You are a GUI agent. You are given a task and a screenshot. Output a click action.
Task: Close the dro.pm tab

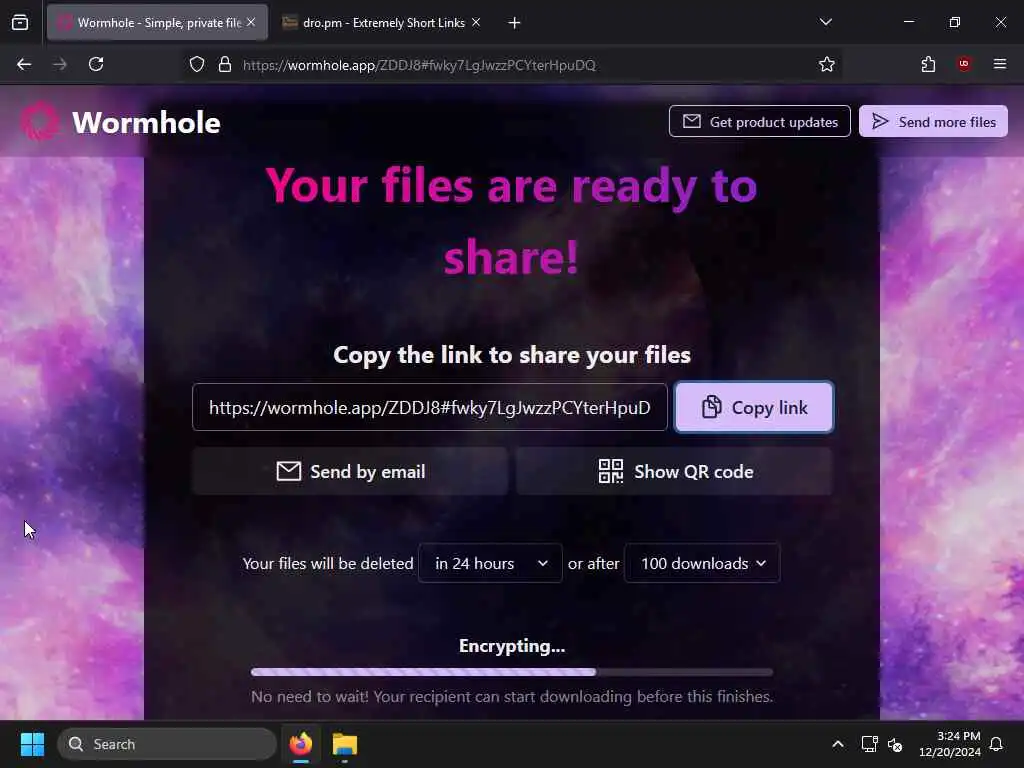pos(476,22)
